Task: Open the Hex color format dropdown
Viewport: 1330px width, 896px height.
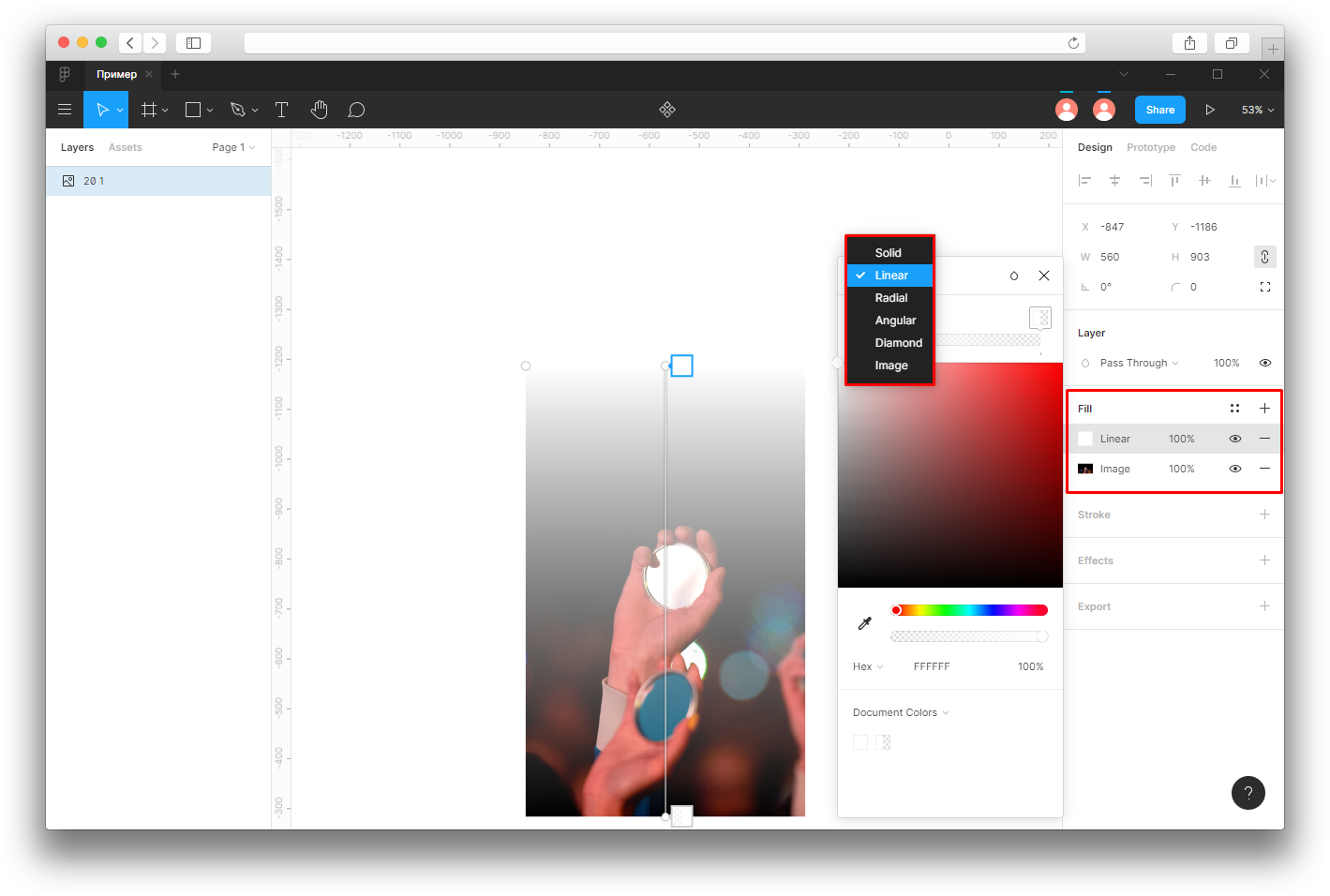Action: click(x=868, y=666)
